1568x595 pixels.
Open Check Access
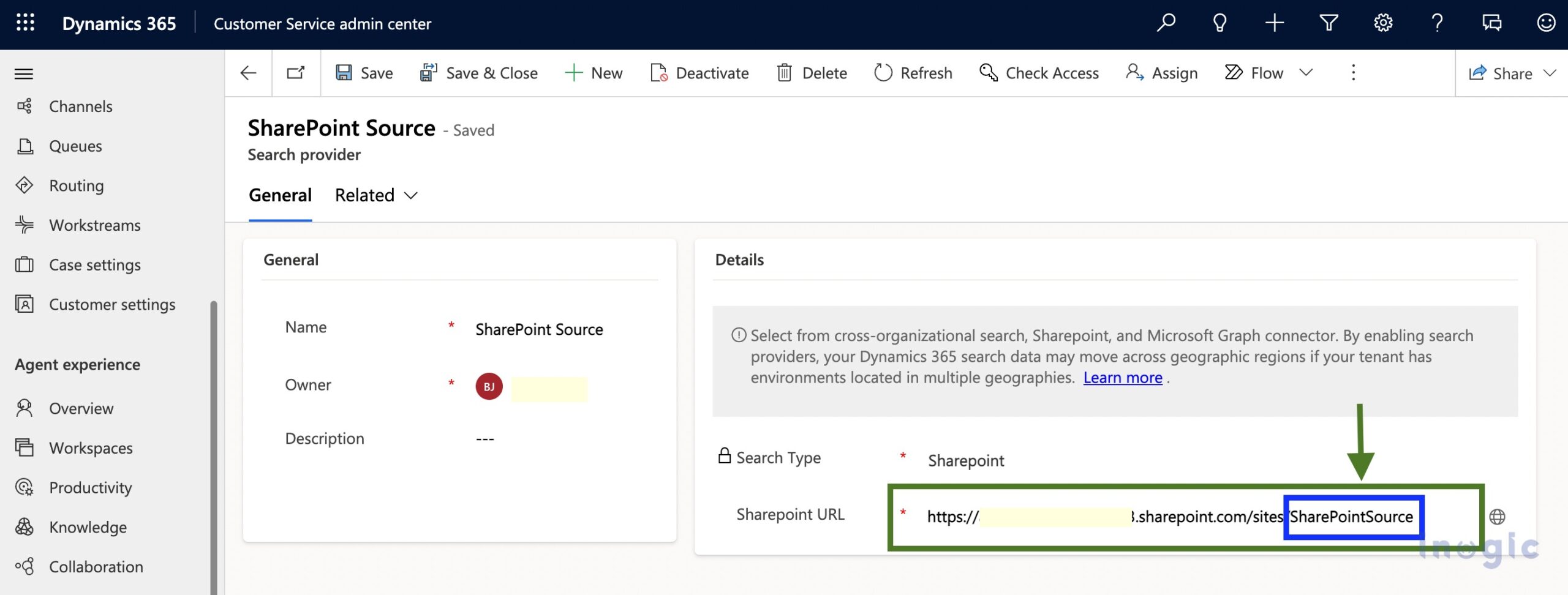click(1039, 73)
